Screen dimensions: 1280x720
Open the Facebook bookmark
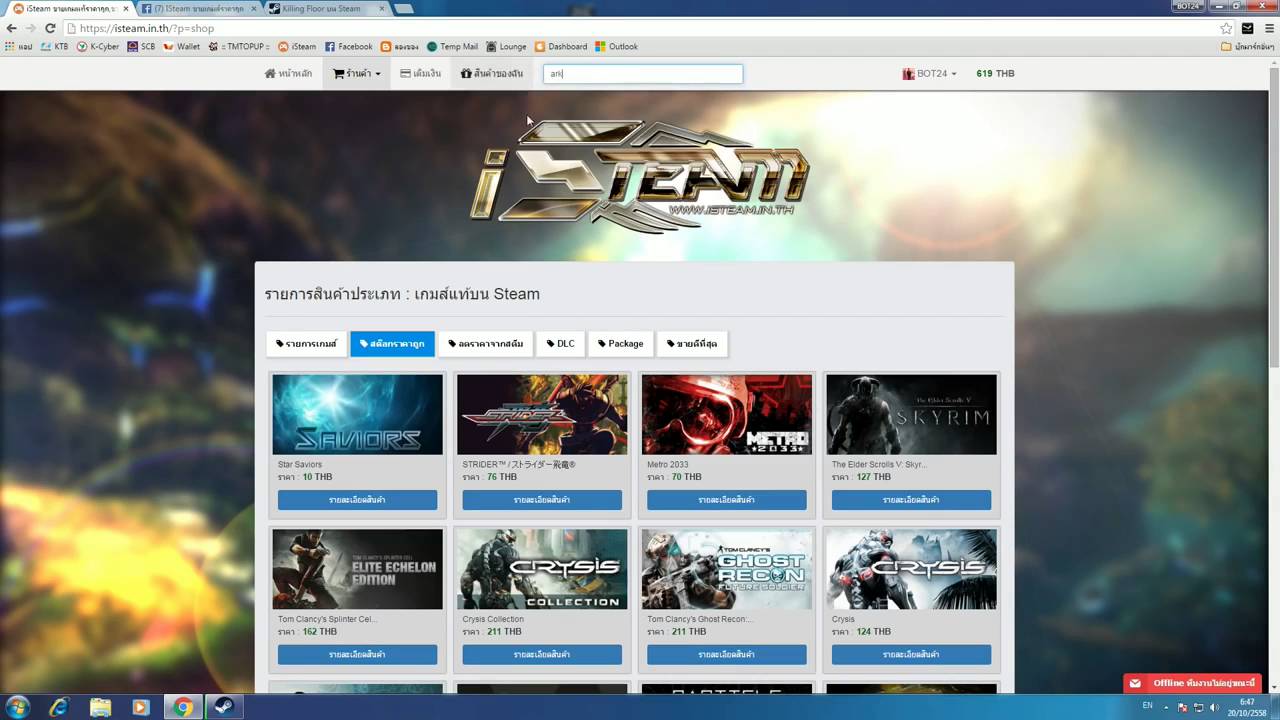coord(348,46)
